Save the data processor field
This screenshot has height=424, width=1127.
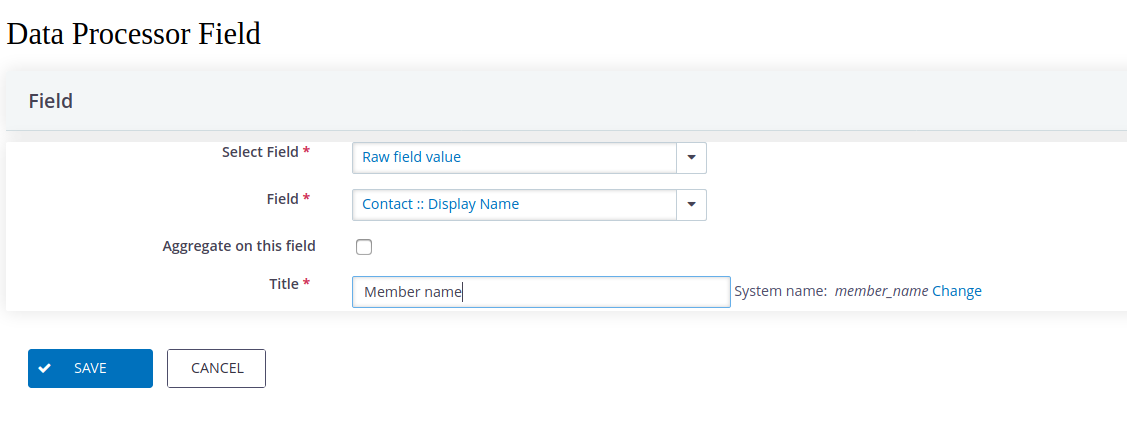coord(91,368)
